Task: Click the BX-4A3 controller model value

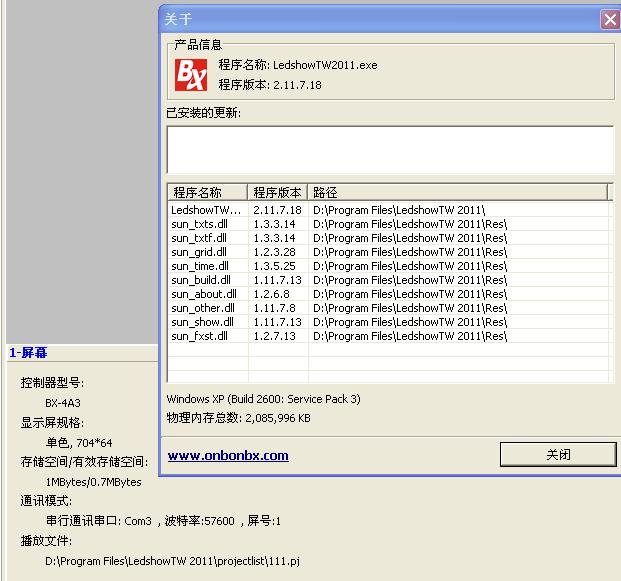Action: (63, 403)
